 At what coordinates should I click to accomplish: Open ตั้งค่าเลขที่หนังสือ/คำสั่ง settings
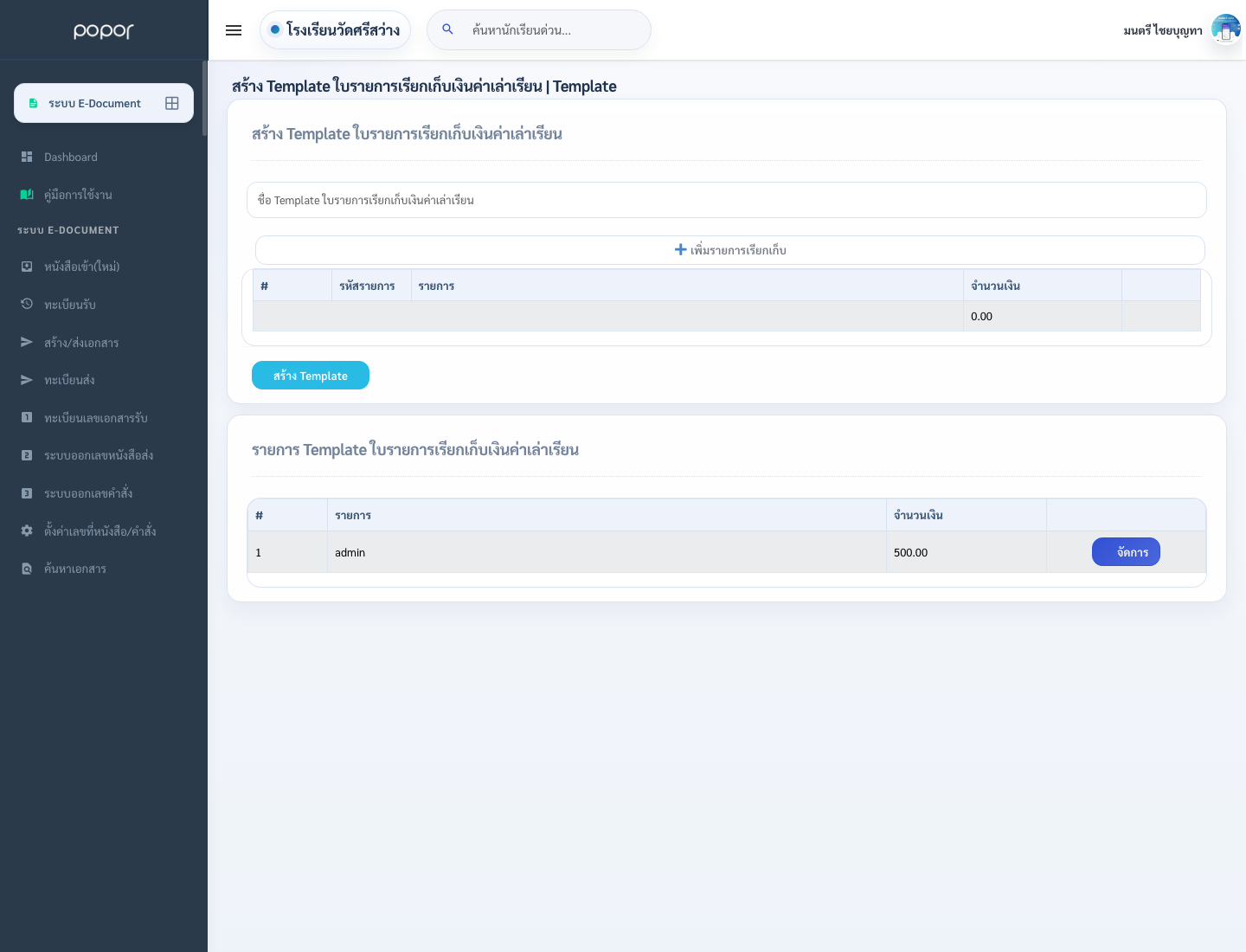tap(104, 531)
